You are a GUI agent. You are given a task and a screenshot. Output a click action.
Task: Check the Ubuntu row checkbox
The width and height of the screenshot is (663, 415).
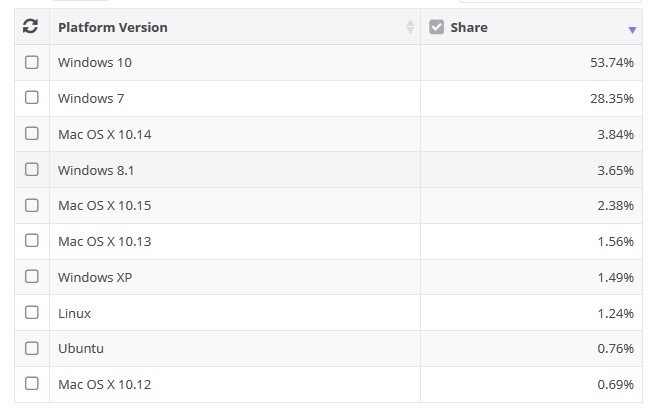(x=32, y=348)
